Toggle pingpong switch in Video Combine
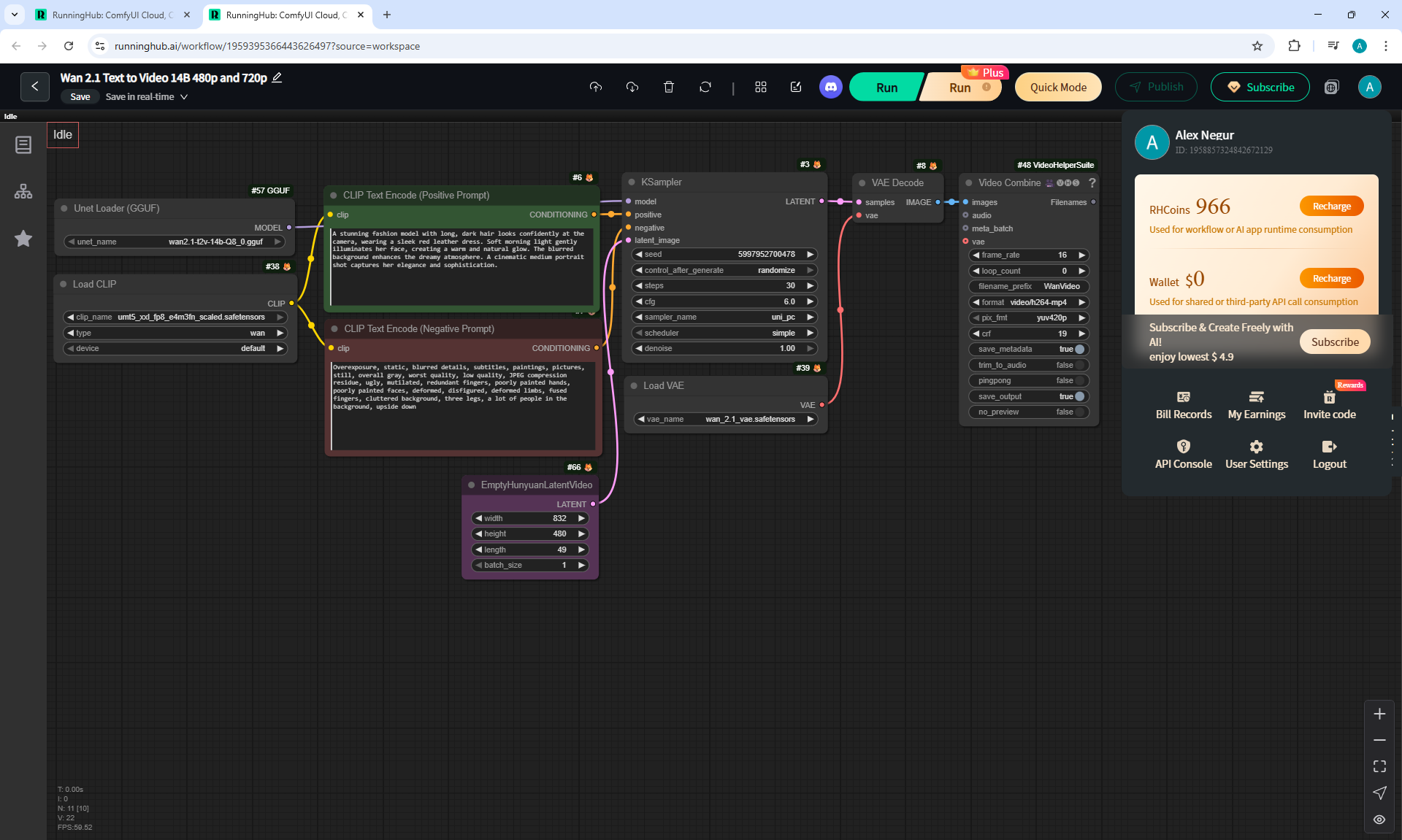Image resolution: width=1402 pixels, height=840 pixels. click(1079, 381)
